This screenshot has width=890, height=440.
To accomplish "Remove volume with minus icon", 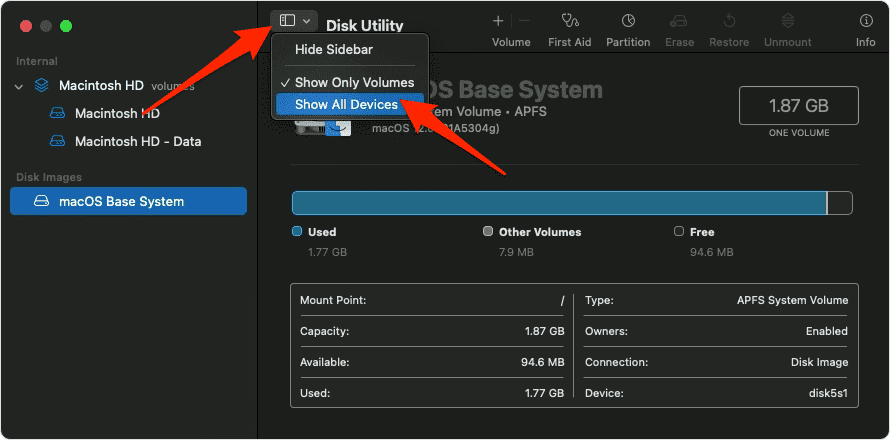I will click(524, 21).
